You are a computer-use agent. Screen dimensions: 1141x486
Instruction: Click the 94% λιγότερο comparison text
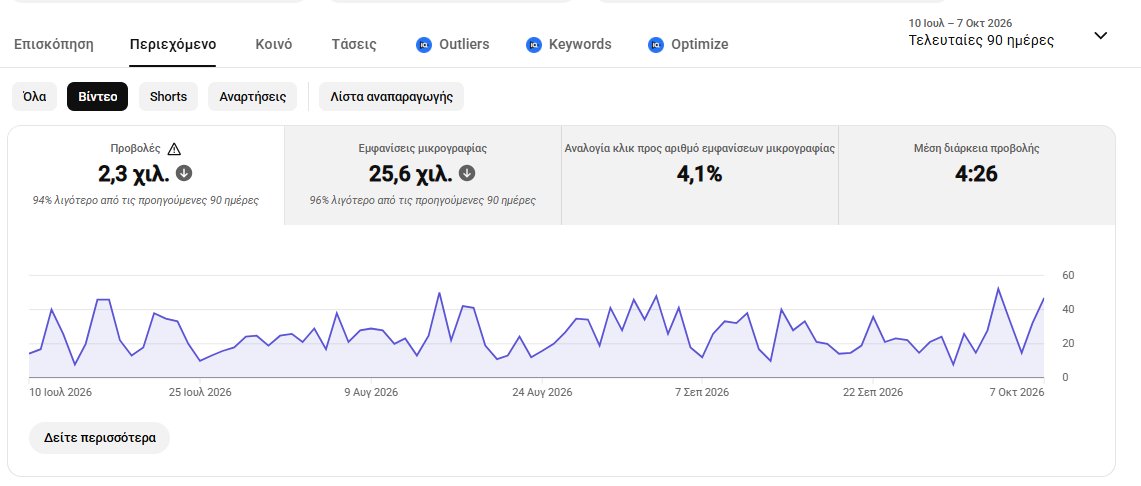pyautogui.click(x=146, y=200)
